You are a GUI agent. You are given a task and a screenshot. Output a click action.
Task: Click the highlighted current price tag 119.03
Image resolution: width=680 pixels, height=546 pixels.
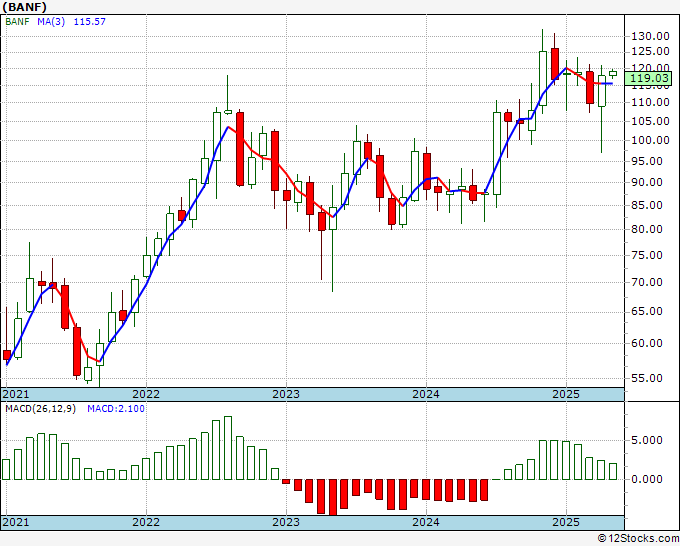(649, 78)
